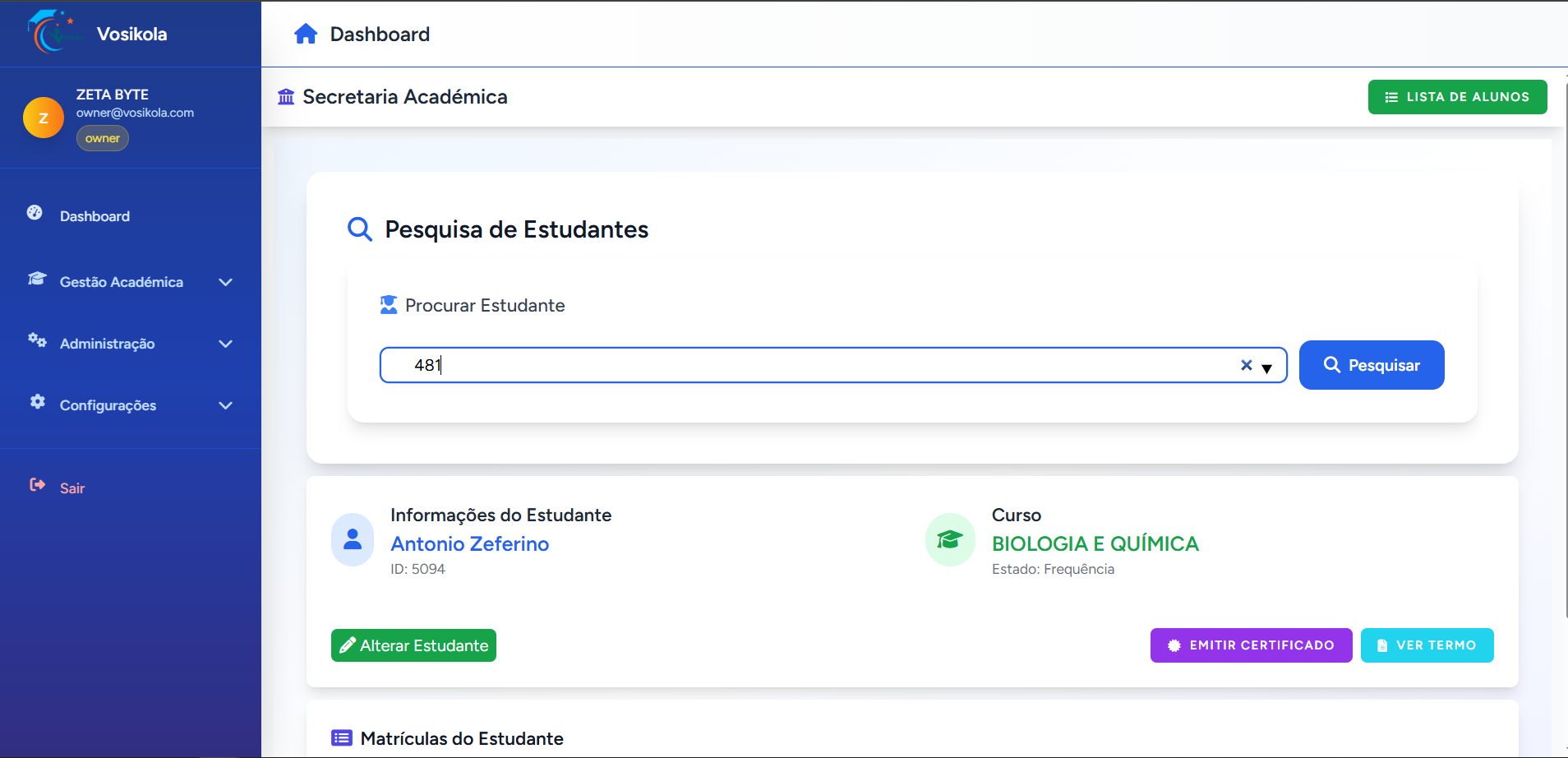Click the ZETA BYTE user avatar
The image size is (1568, 758).
pos(44,118)
